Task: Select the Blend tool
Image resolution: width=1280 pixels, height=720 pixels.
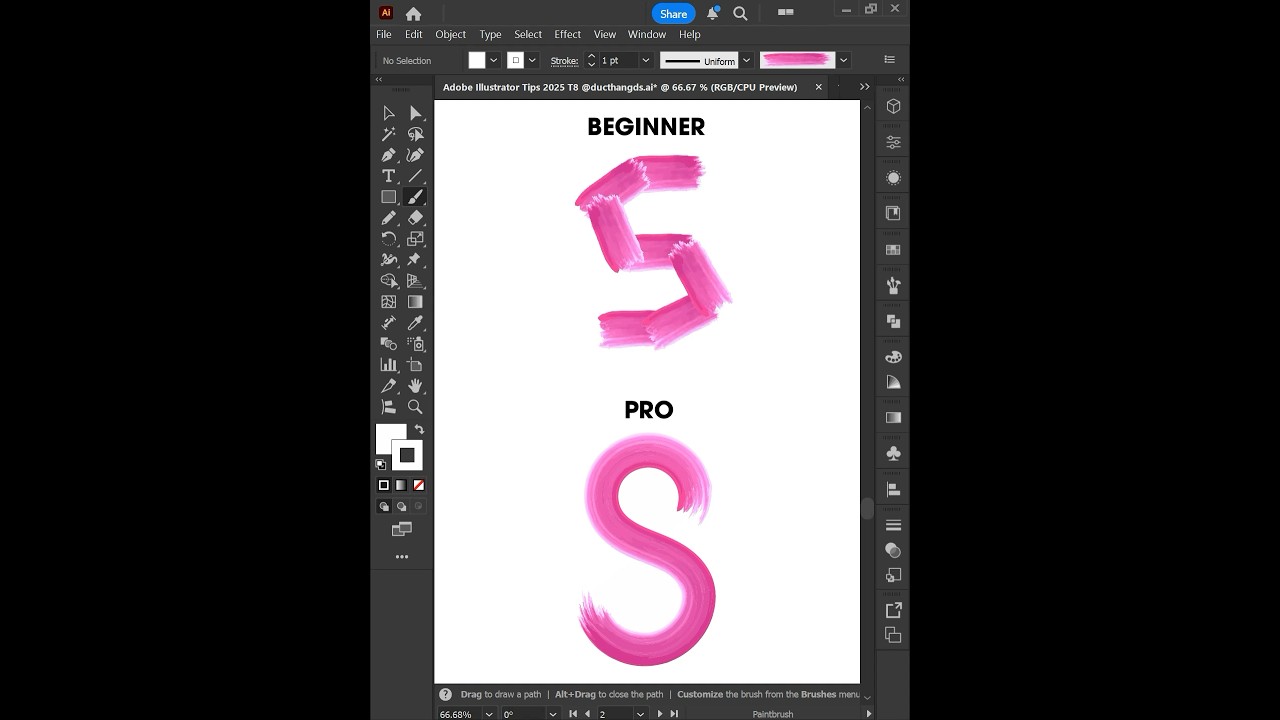Action: click(389, 344)
